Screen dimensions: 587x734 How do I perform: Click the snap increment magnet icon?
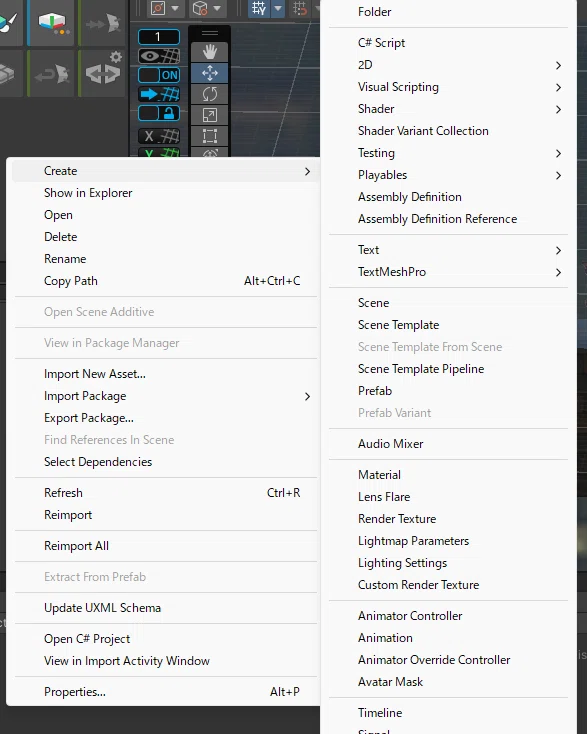300,8
